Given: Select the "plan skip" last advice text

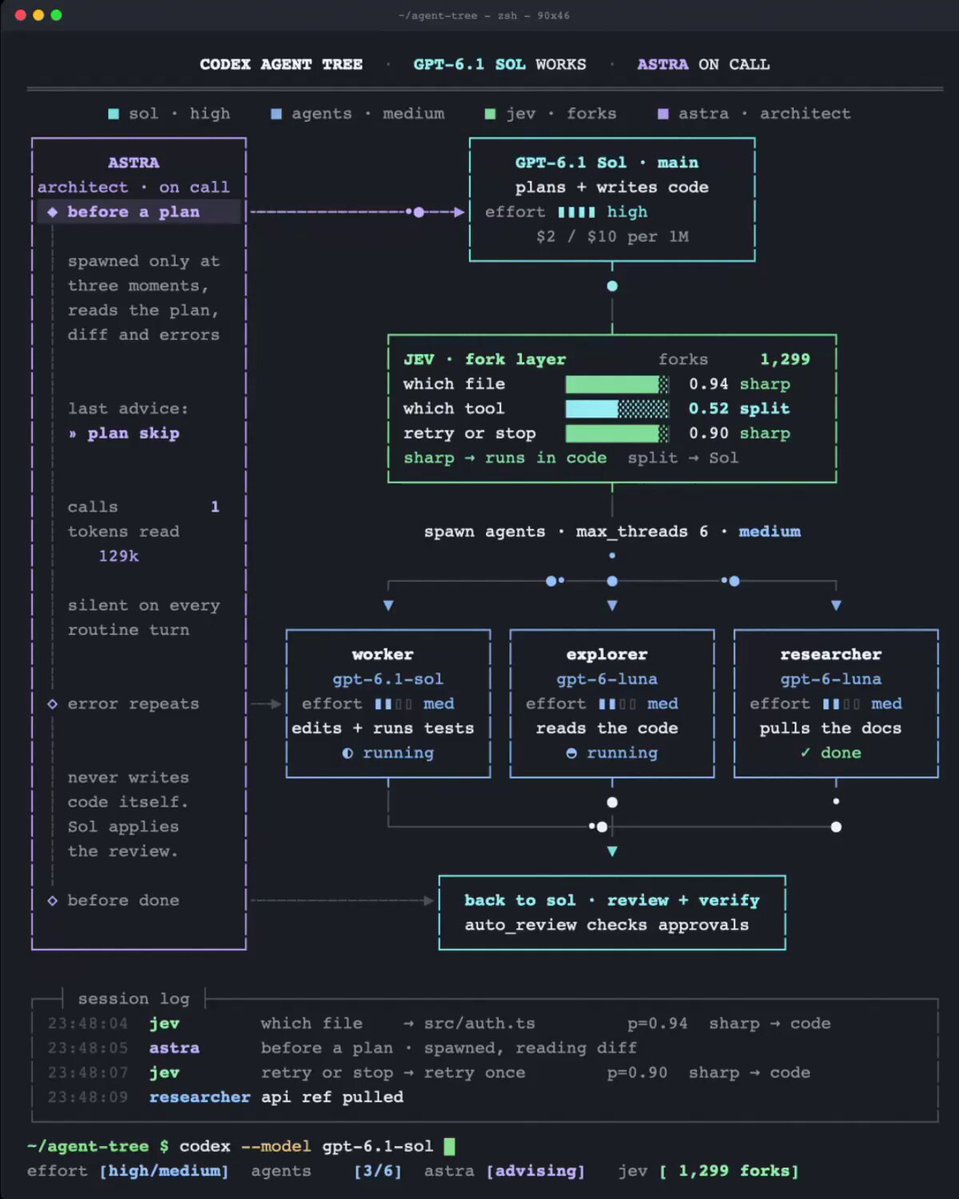Looking at the screenshot, I should coord(133,434).
